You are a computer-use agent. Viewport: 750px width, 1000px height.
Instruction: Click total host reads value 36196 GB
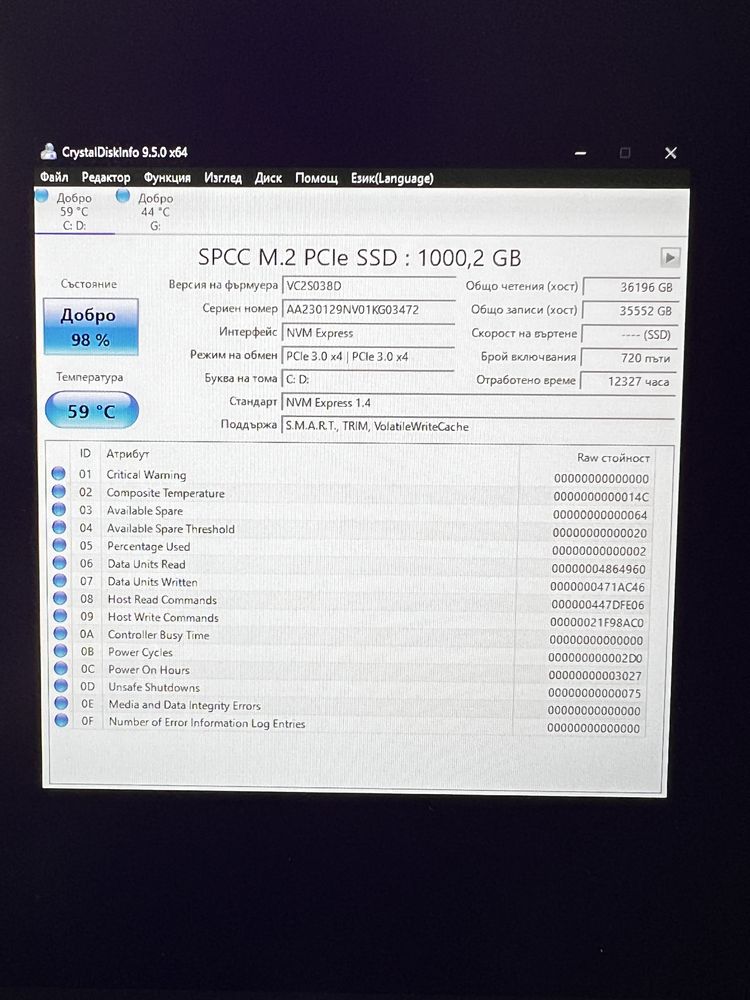click(631, 288)
